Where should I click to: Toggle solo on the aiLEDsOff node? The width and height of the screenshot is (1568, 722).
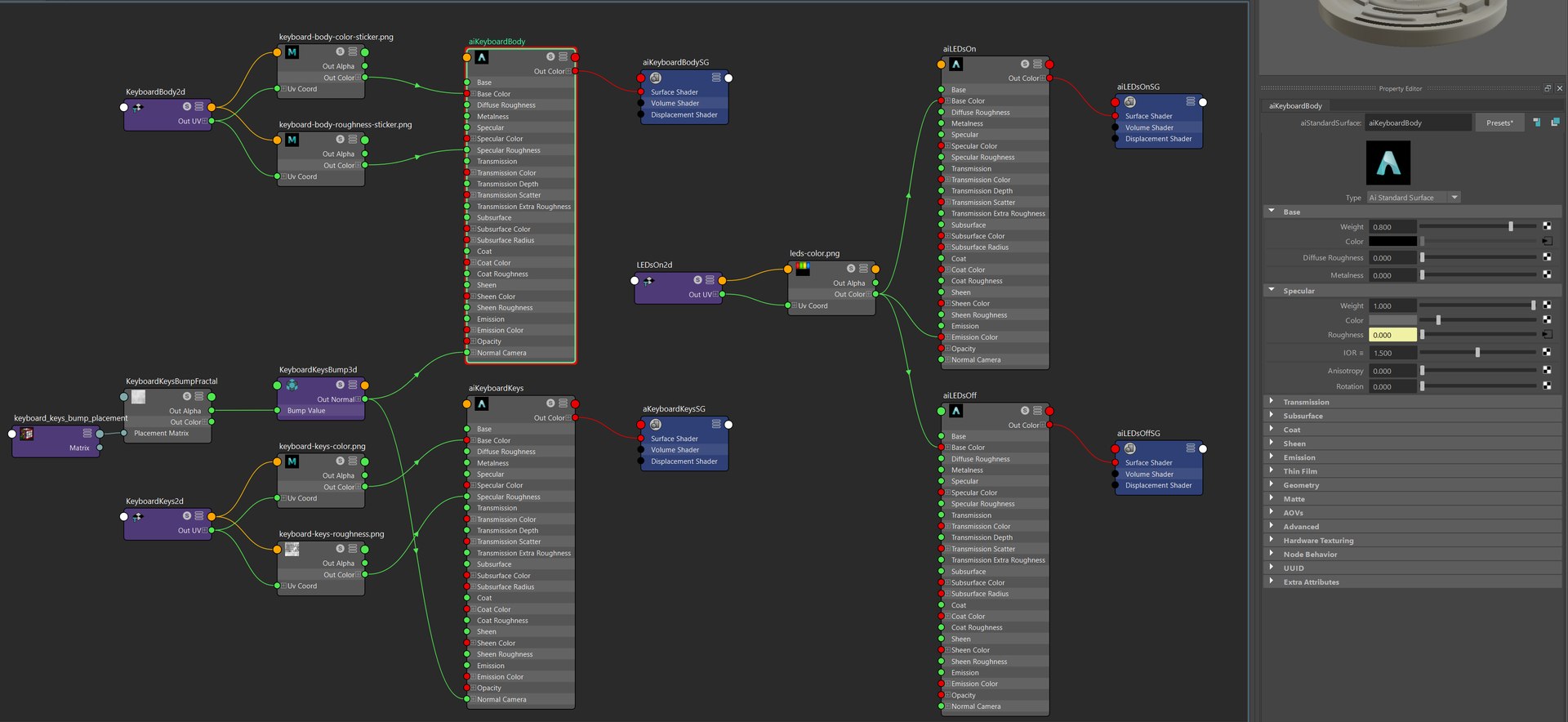tap(1025, 411)
